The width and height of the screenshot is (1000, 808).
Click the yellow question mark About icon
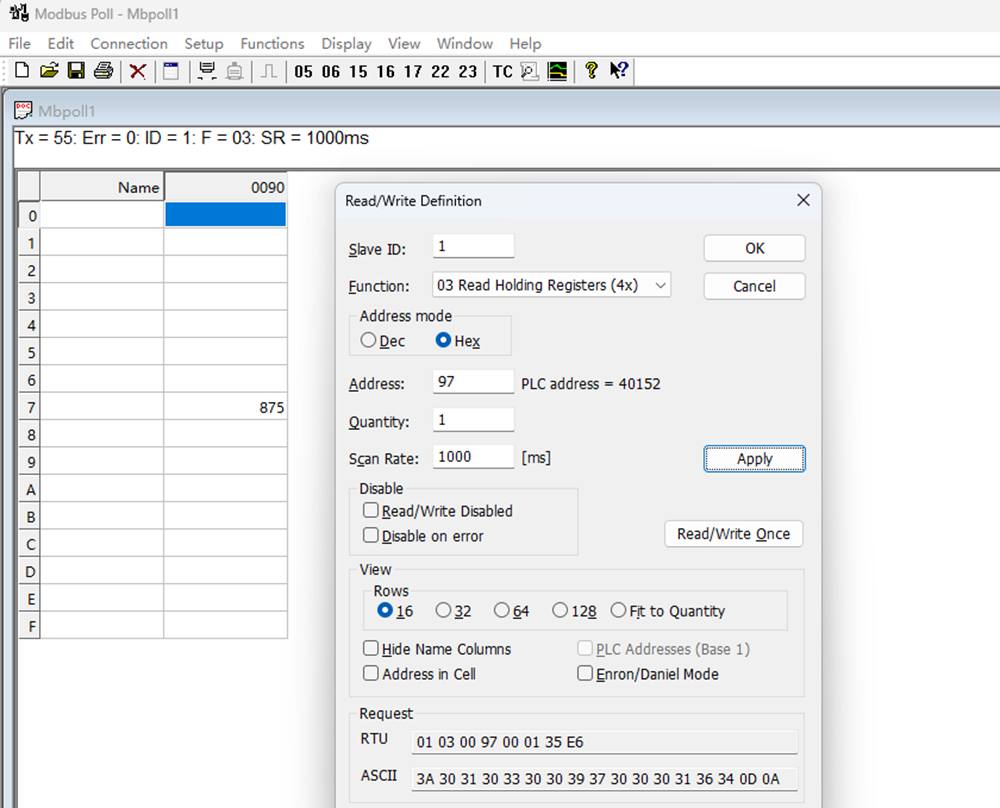591,70
